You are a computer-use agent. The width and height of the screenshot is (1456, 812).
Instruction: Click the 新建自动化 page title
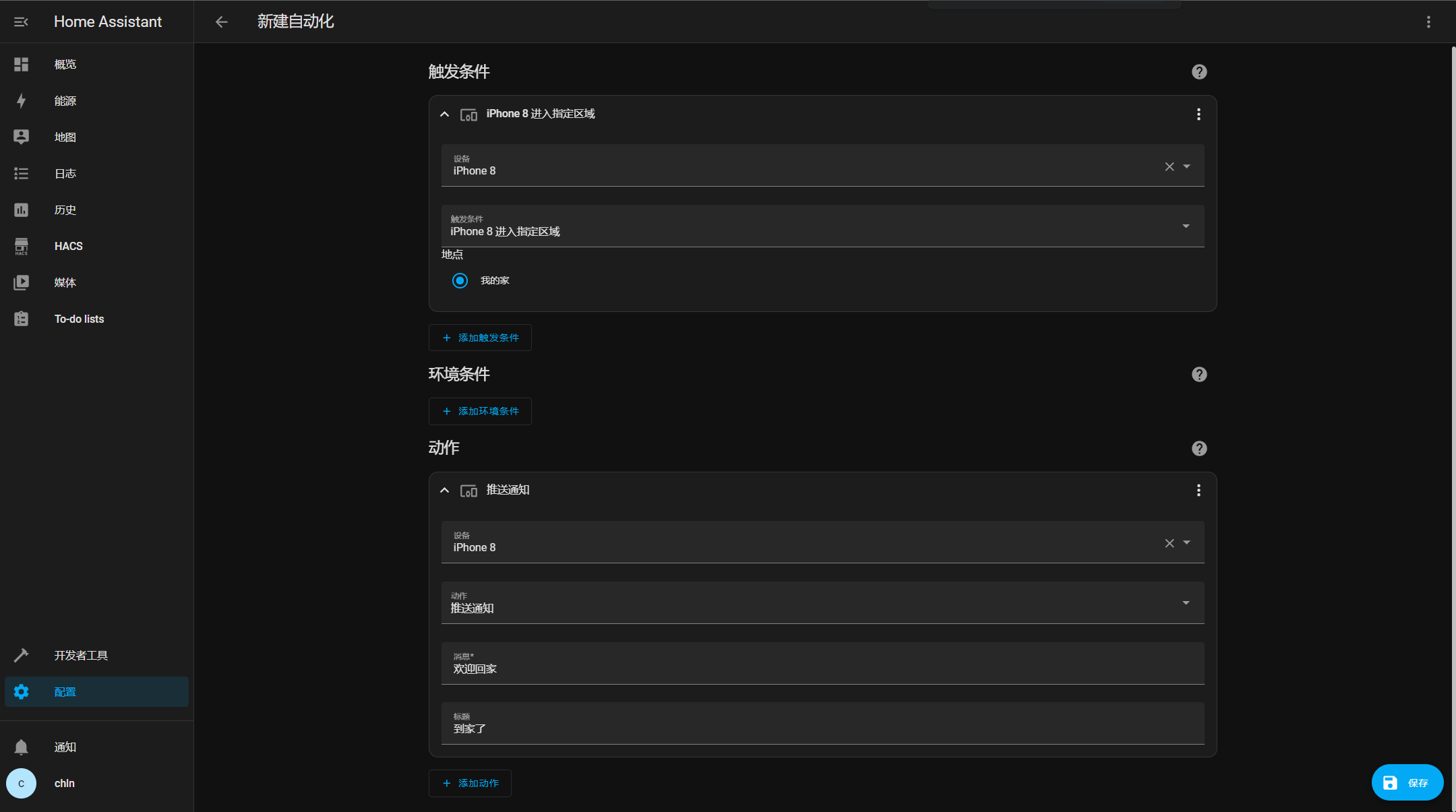click(295, 22)
